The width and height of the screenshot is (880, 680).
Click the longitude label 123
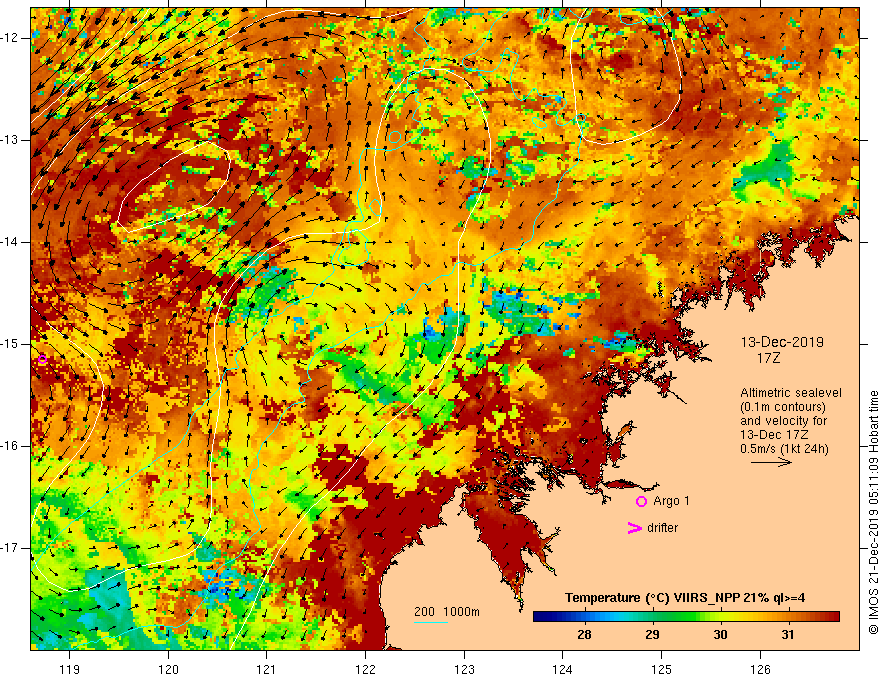click(x=464, y=669)
